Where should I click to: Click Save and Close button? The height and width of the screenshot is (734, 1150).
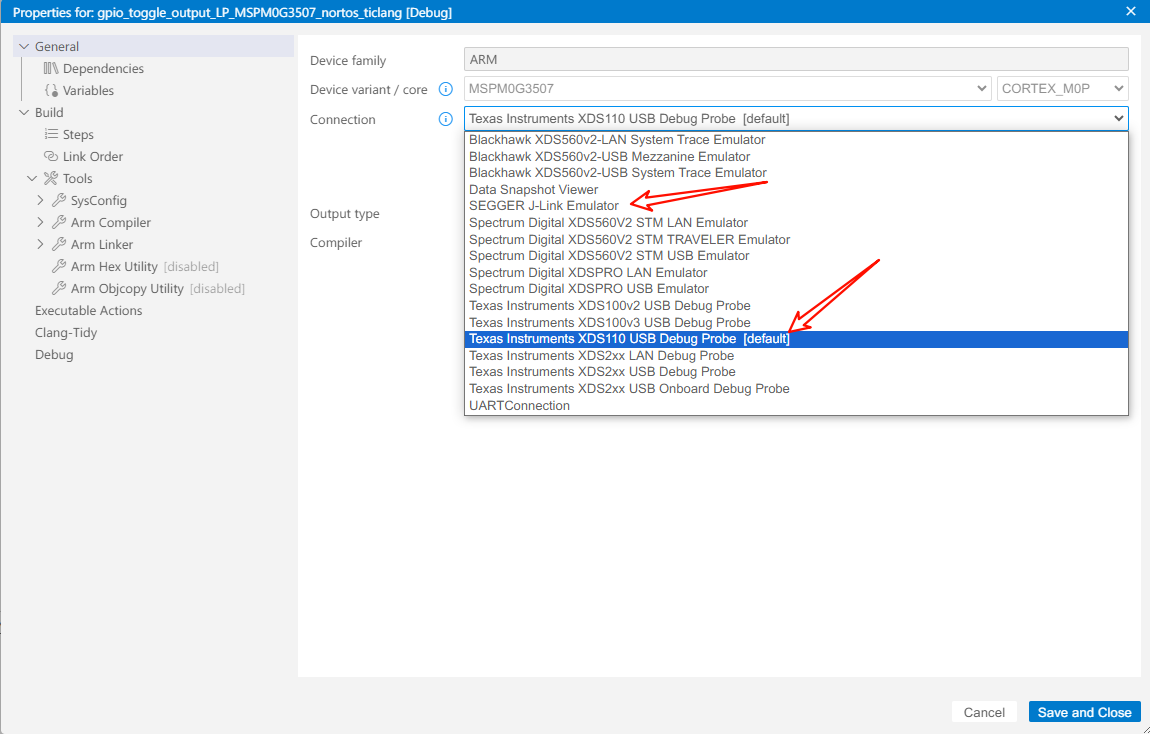point(1084,712)
